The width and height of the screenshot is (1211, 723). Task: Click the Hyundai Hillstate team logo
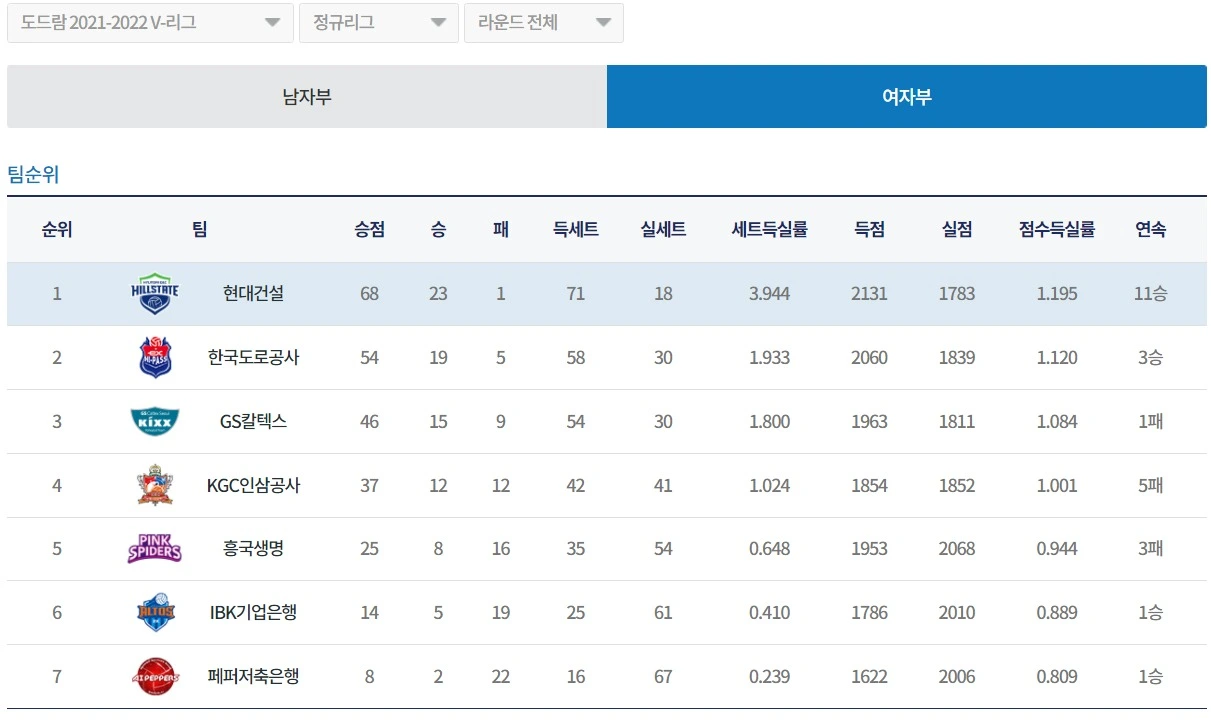click(156, 294)
